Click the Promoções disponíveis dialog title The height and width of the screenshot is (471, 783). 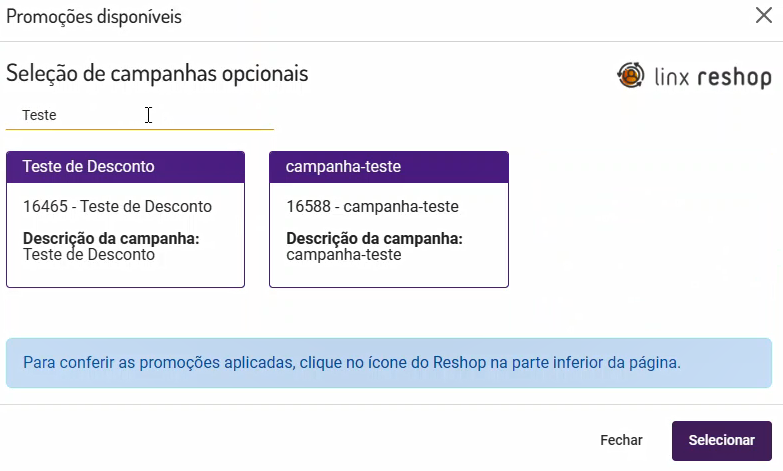(94, 17)
